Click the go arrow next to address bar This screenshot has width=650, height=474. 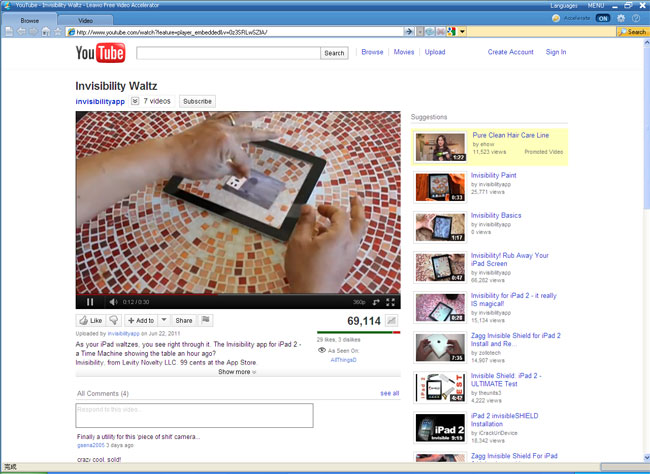pyautogui.click(x=409, y=32)
